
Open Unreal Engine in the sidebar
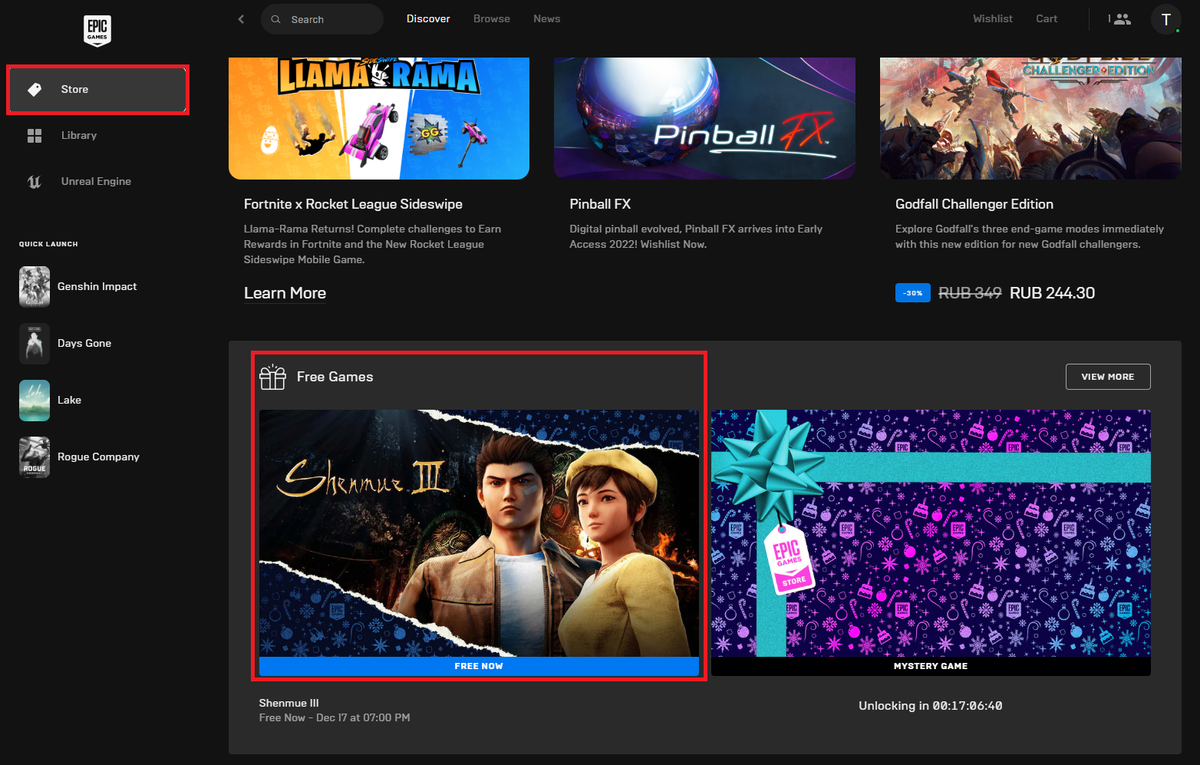pos(97,182)
